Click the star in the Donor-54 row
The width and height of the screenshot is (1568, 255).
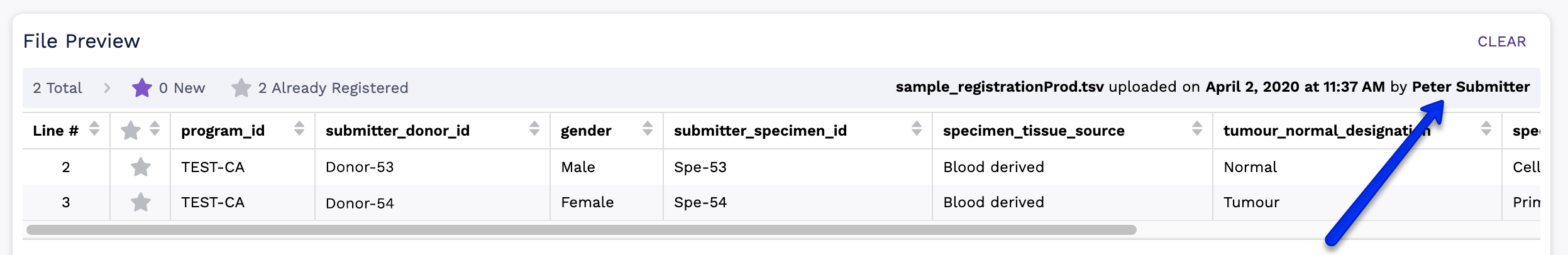pyautogui.click(x=141, y=202)
